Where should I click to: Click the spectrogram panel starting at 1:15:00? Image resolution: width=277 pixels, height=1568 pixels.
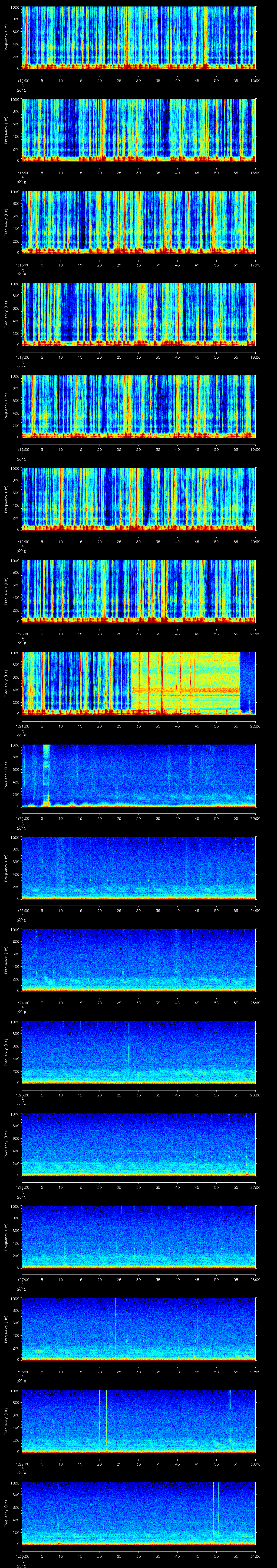(x=139, y=130)
